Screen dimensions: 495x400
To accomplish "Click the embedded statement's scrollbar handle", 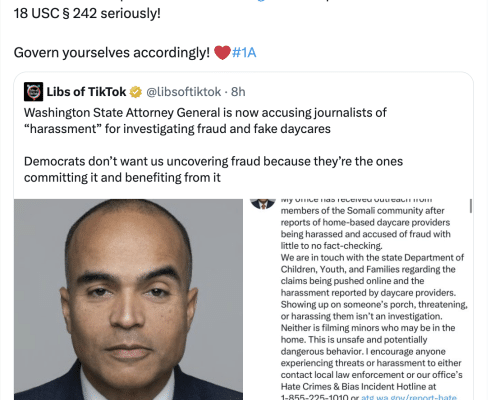I will point(471,206).
